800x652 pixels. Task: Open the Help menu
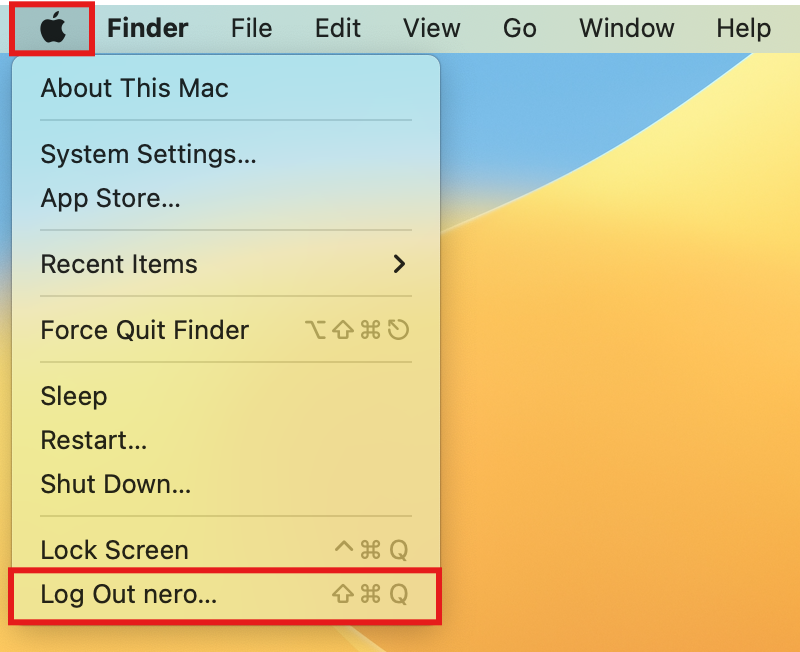coord(743,28)
